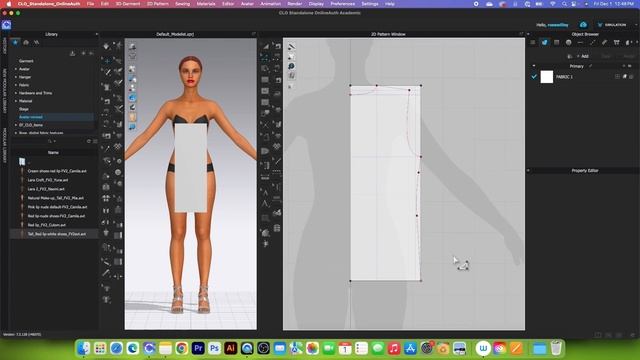The height and width of the screenshot is (360, 640).
Task: Select the blue Fabric tab icon in Object Browser
Action: (x=544, y=42)
